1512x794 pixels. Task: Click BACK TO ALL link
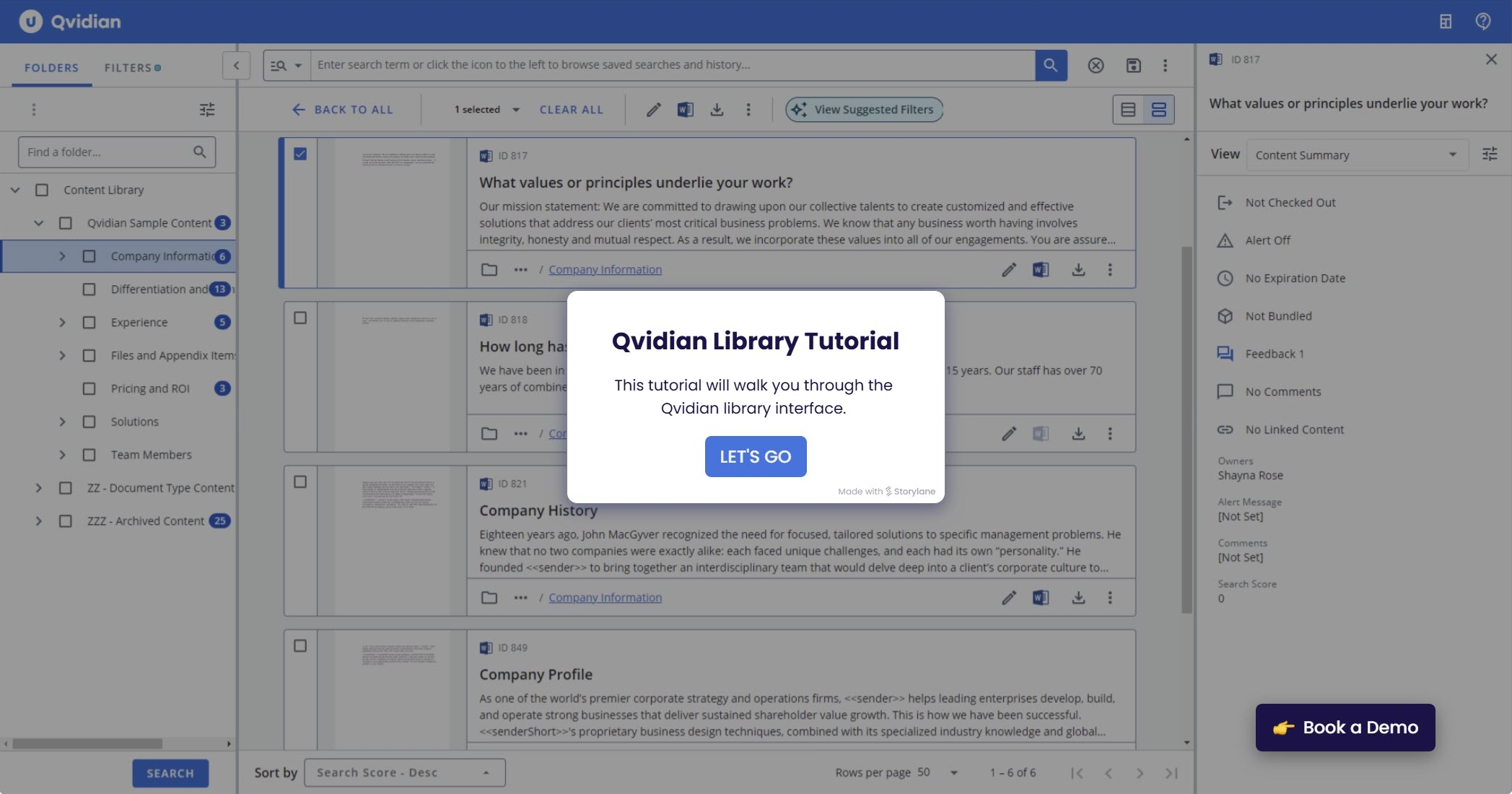click(x=343, y=110)
